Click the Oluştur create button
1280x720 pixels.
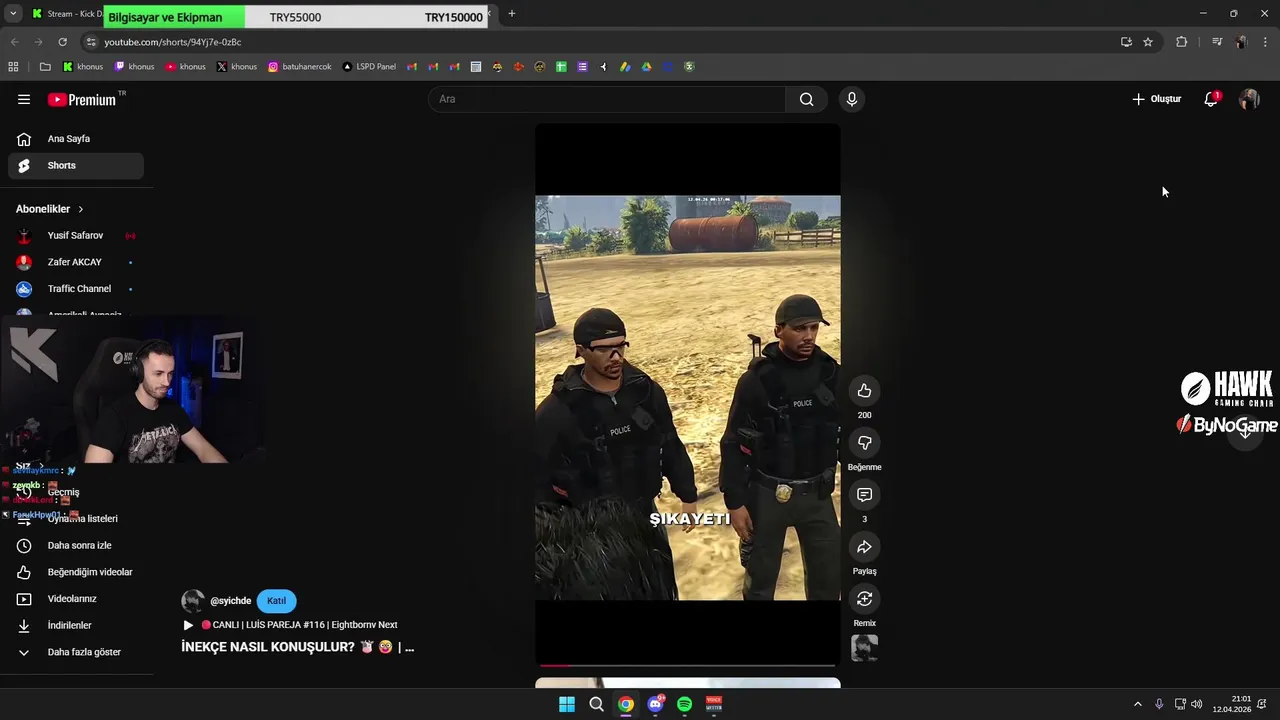tap(1157, 99)
